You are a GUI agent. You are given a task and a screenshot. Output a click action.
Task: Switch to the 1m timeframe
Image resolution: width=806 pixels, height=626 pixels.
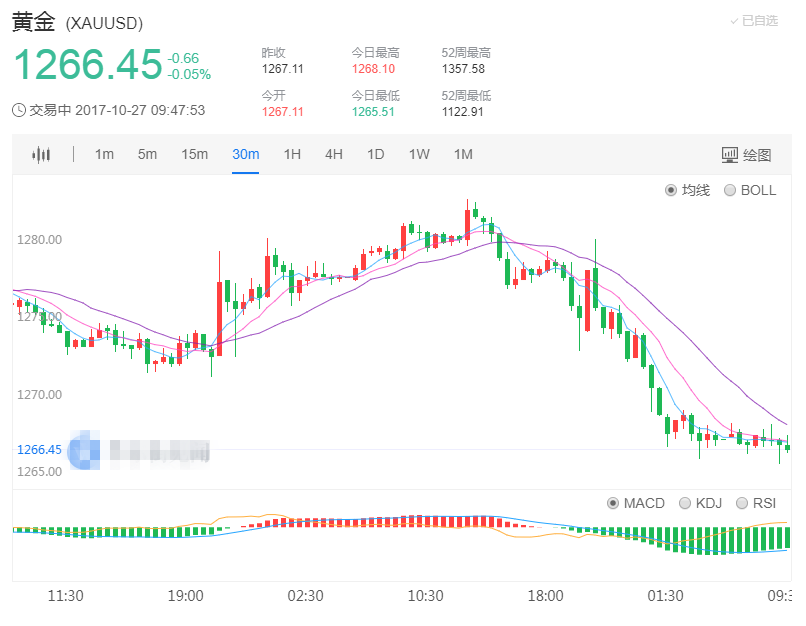click(x=105, y=154)
